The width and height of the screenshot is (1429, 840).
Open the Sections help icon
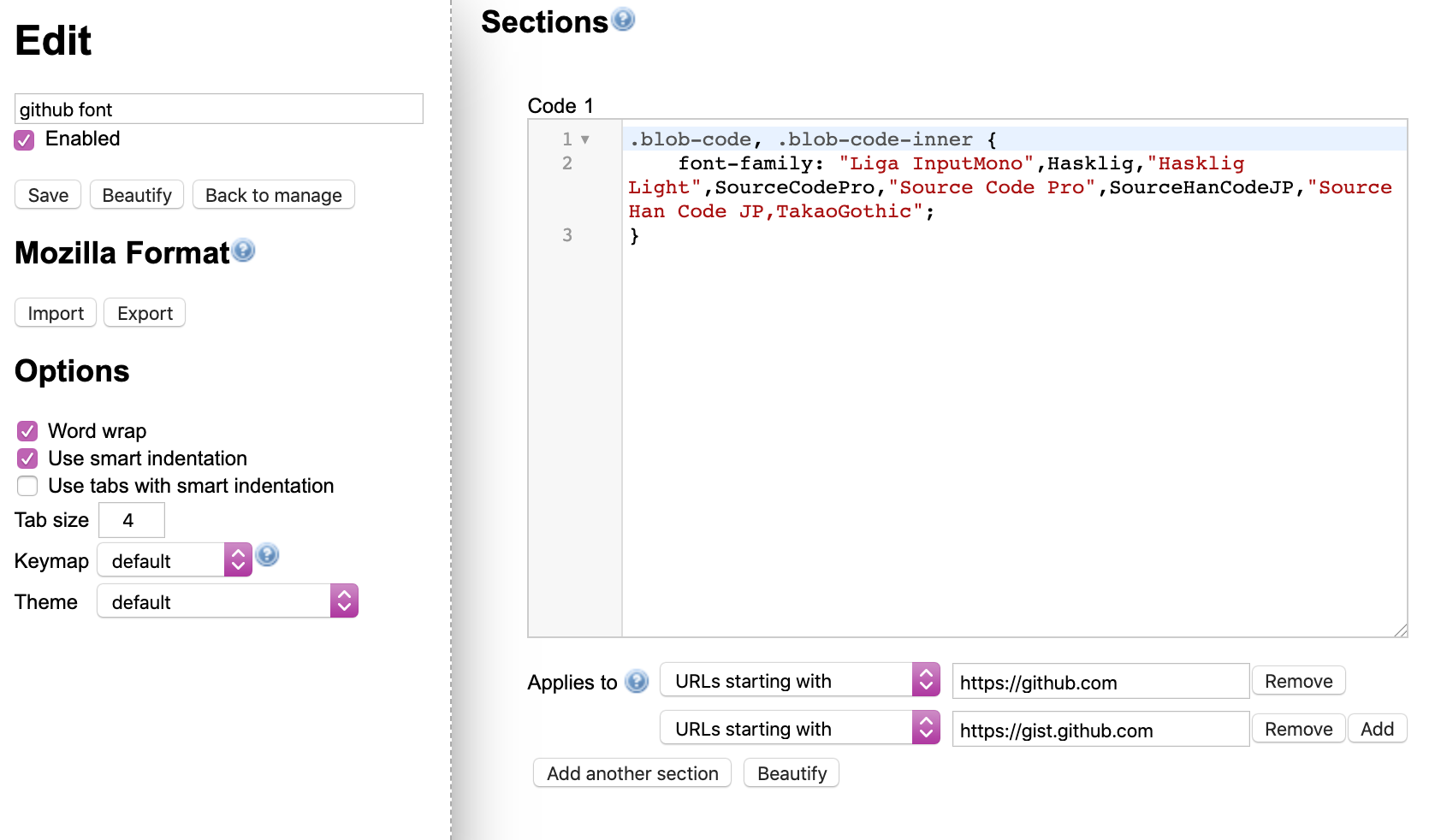624,19
